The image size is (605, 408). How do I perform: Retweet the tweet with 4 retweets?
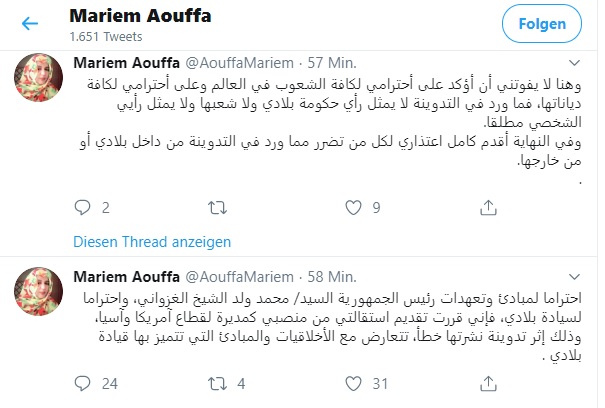pos(214,381)
